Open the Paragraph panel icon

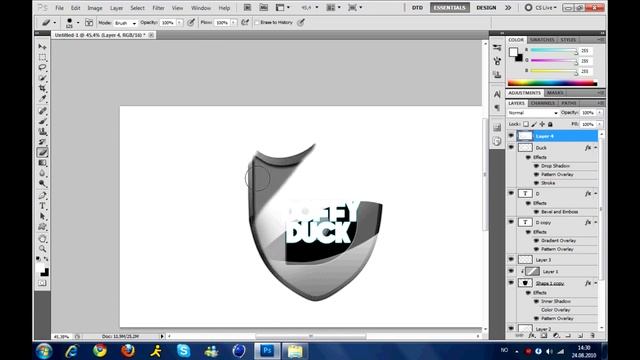point(497,108)
